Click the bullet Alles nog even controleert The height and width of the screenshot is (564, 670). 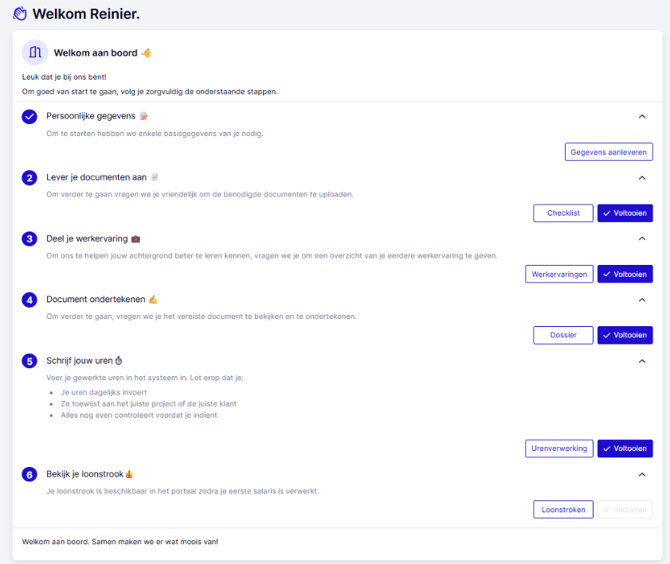click(x=139, y=415)
